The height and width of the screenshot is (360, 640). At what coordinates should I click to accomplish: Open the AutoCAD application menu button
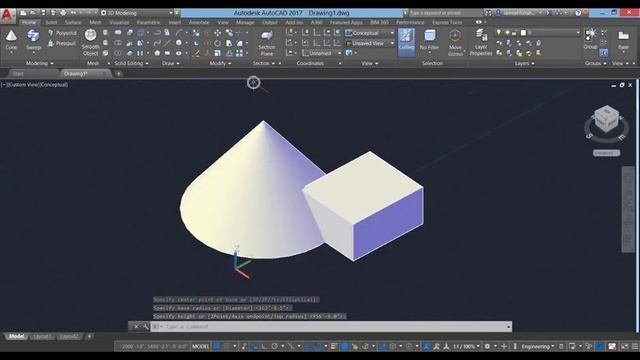[x=7, y=15]
